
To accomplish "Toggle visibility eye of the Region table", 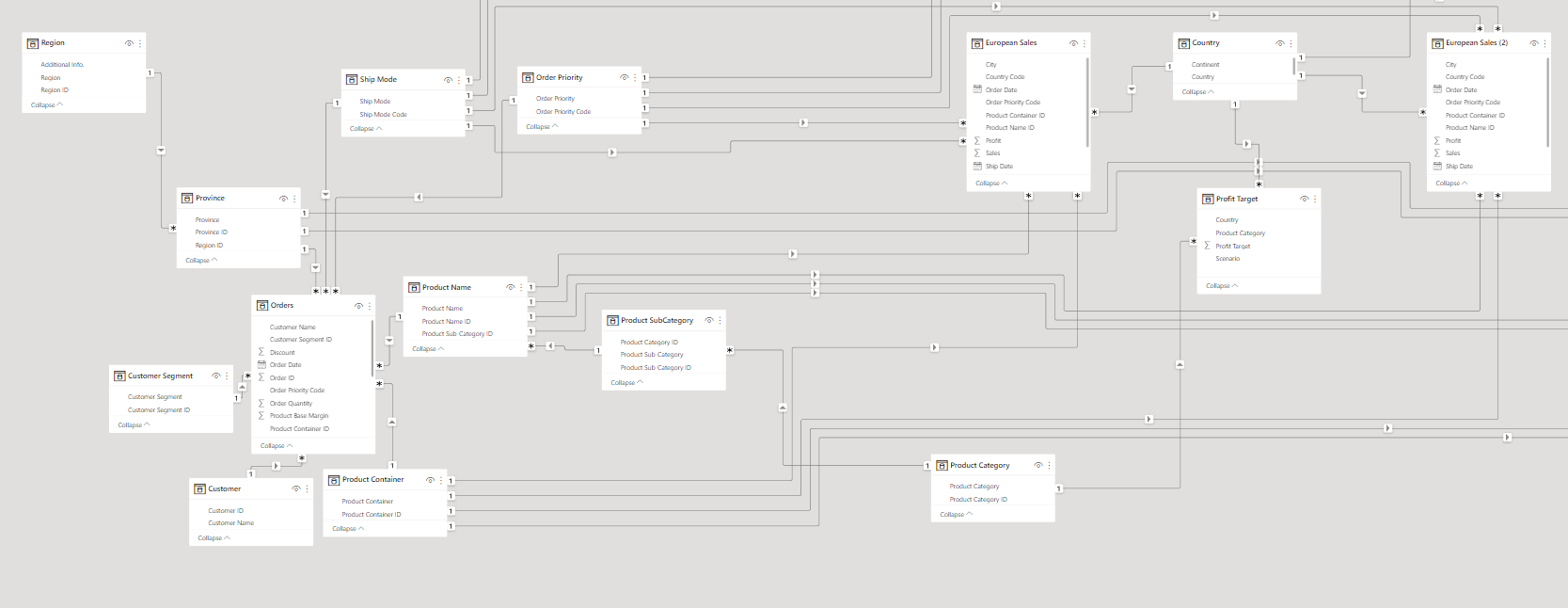I will tap(129, 43).
